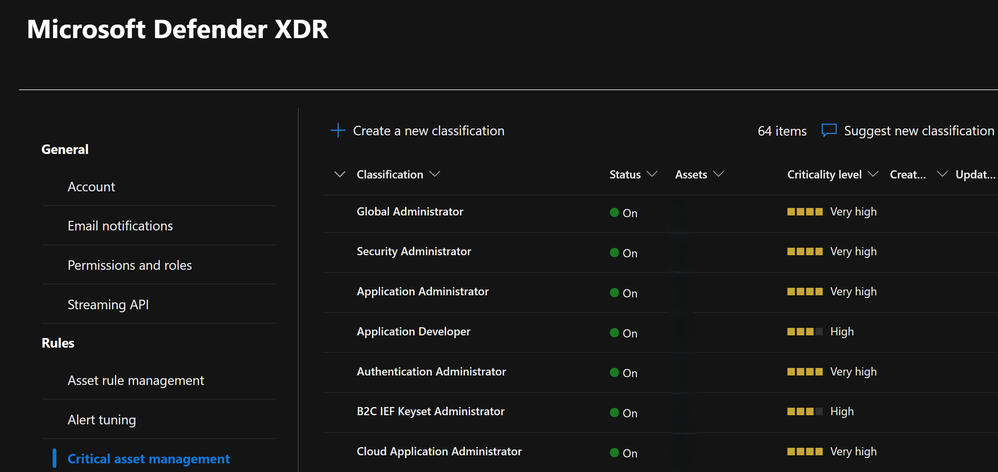Open the Streaming API page
Image resolution: width=998 pixels, height=472 pixels.
[x=108, y=305]
